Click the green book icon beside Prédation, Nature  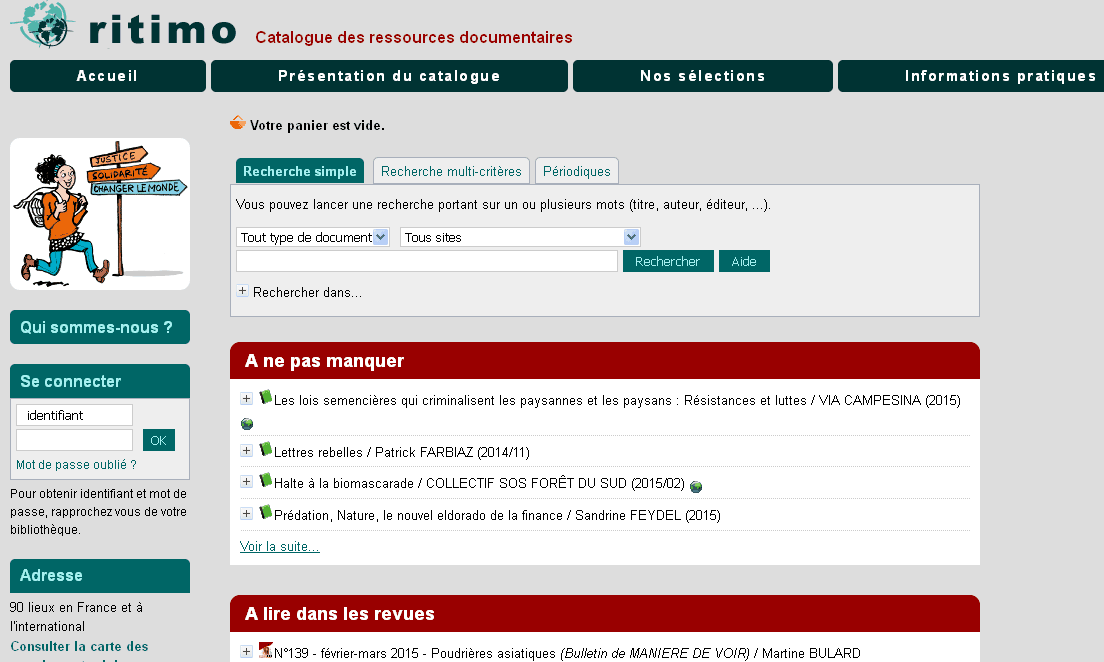coord(266,513)
